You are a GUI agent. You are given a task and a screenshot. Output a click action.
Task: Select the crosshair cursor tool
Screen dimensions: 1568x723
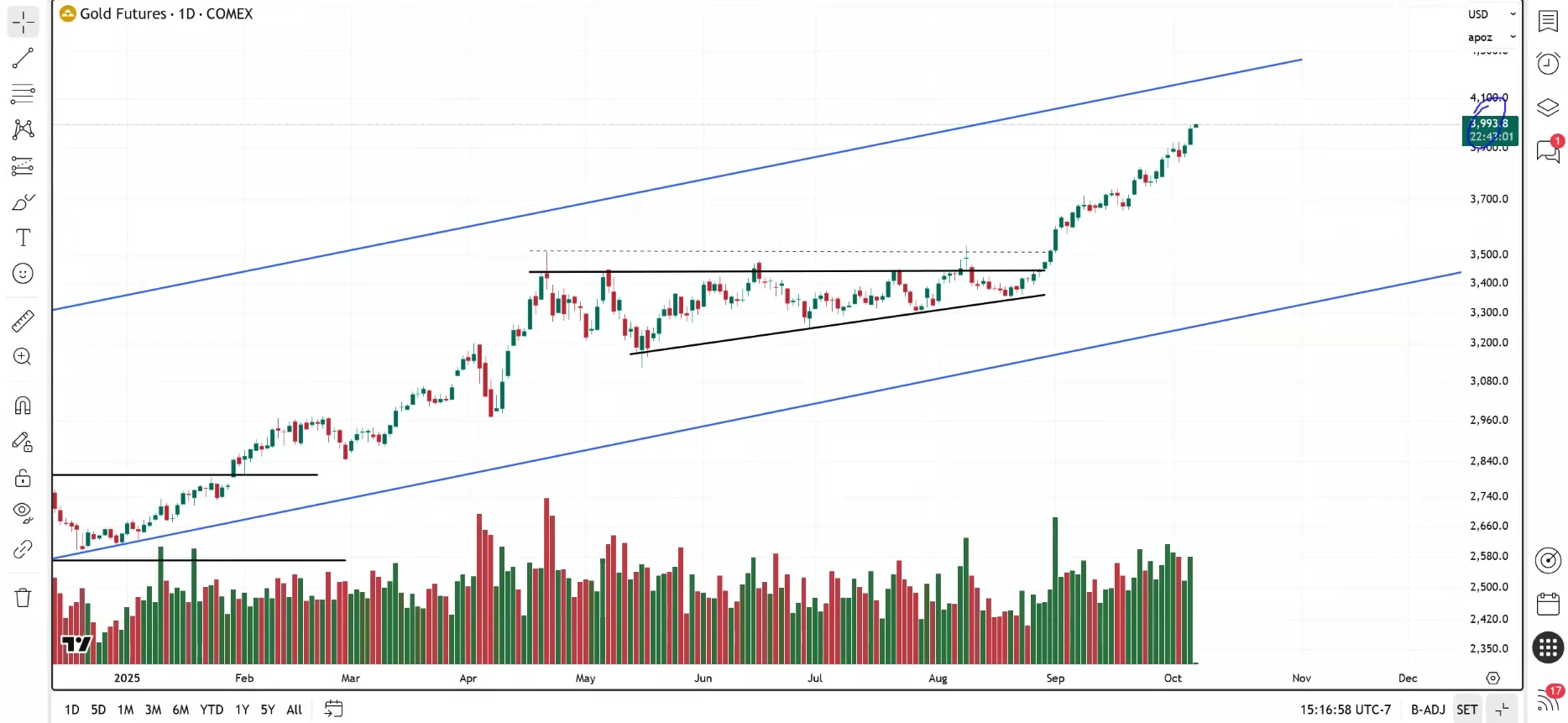point(23,22)
